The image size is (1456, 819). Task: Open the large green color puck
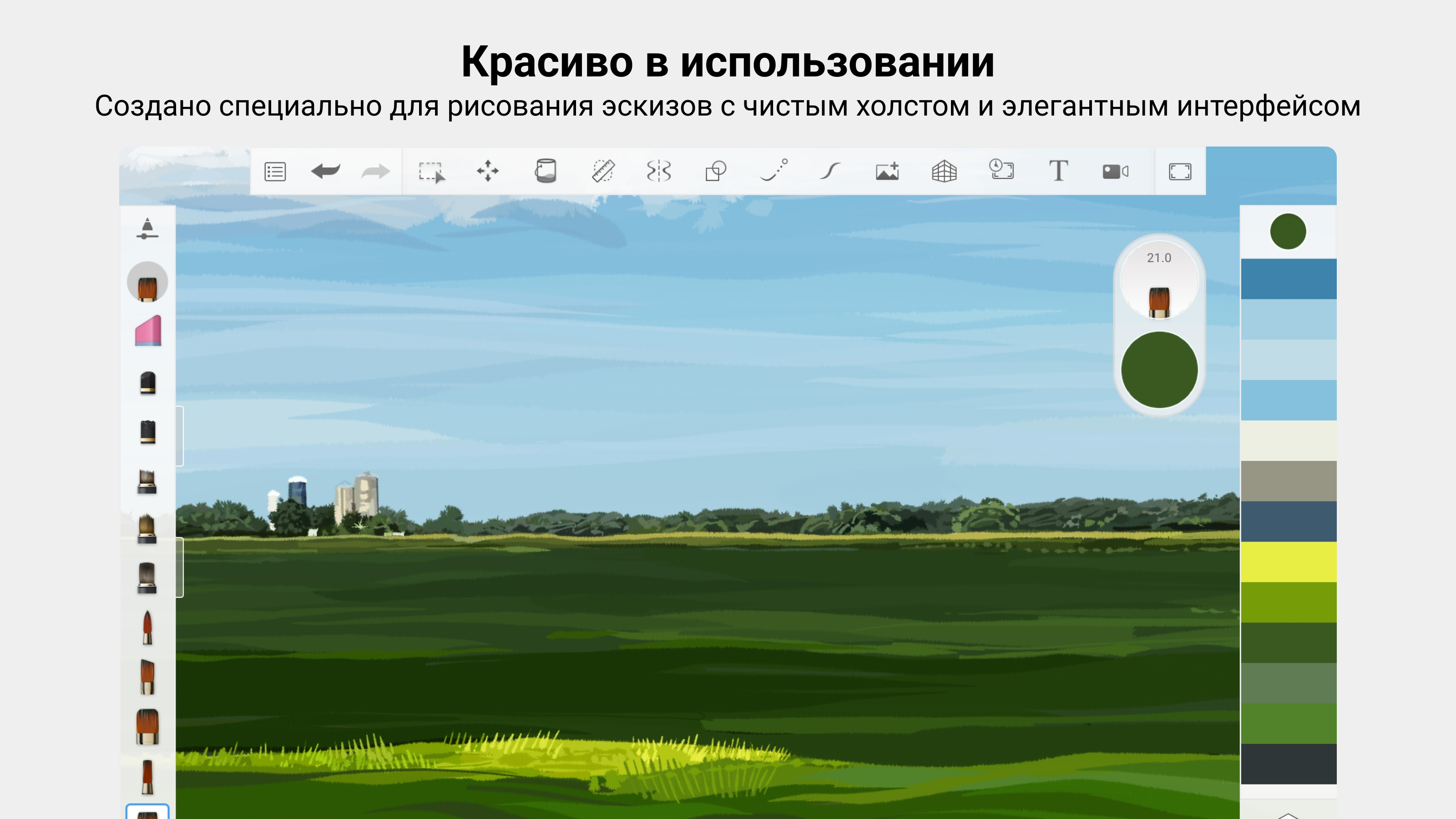pos(1159,369)
